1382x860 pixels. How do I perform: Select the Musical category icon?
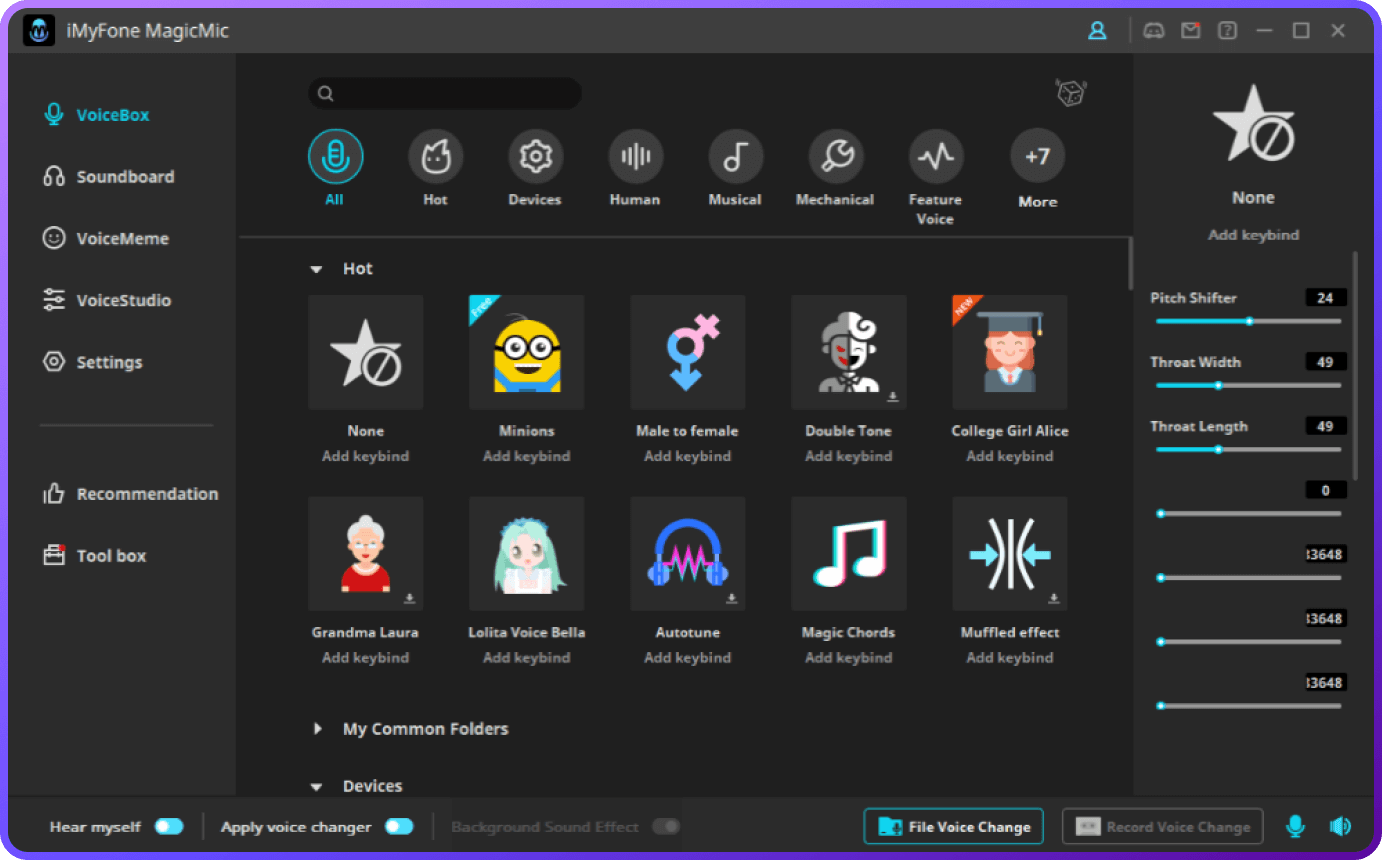pos(735,156)
